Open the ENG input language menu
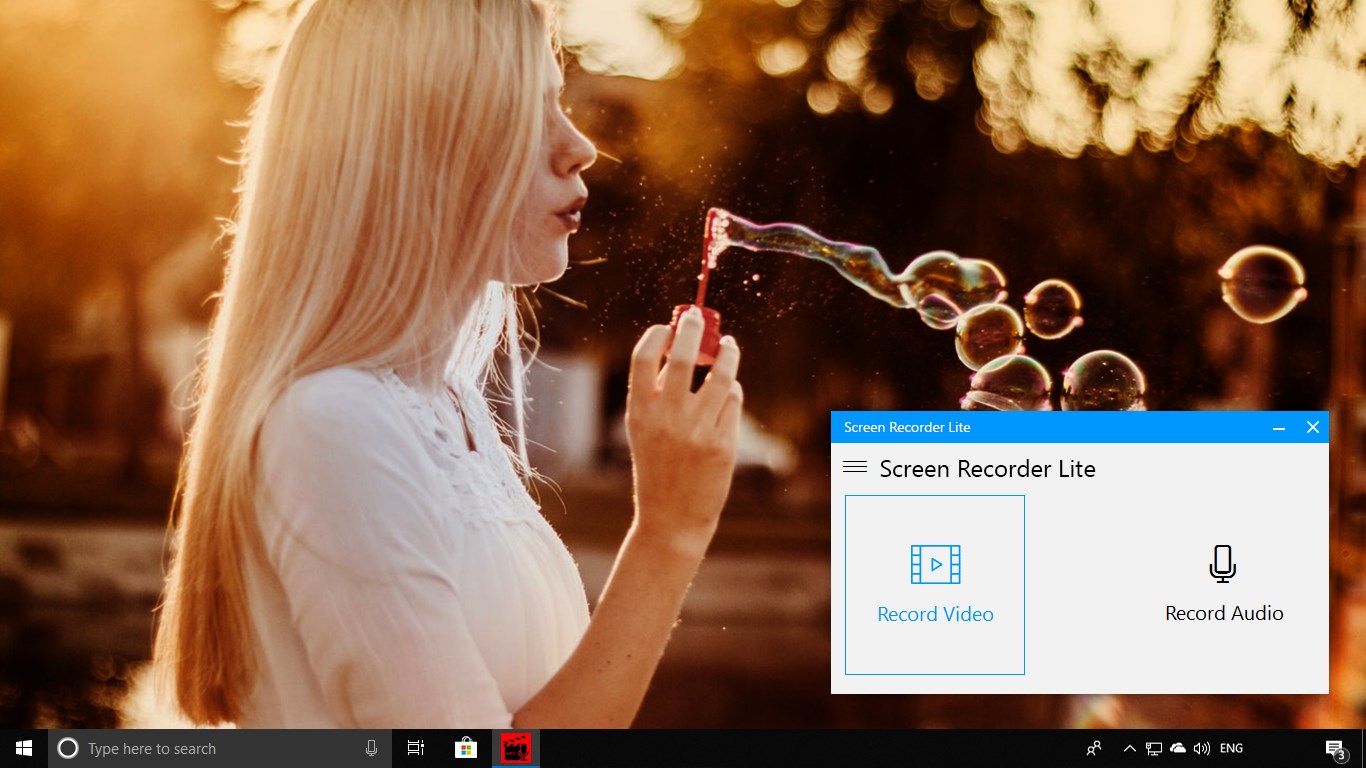1366x768 pixels. tap(1230, 747)
